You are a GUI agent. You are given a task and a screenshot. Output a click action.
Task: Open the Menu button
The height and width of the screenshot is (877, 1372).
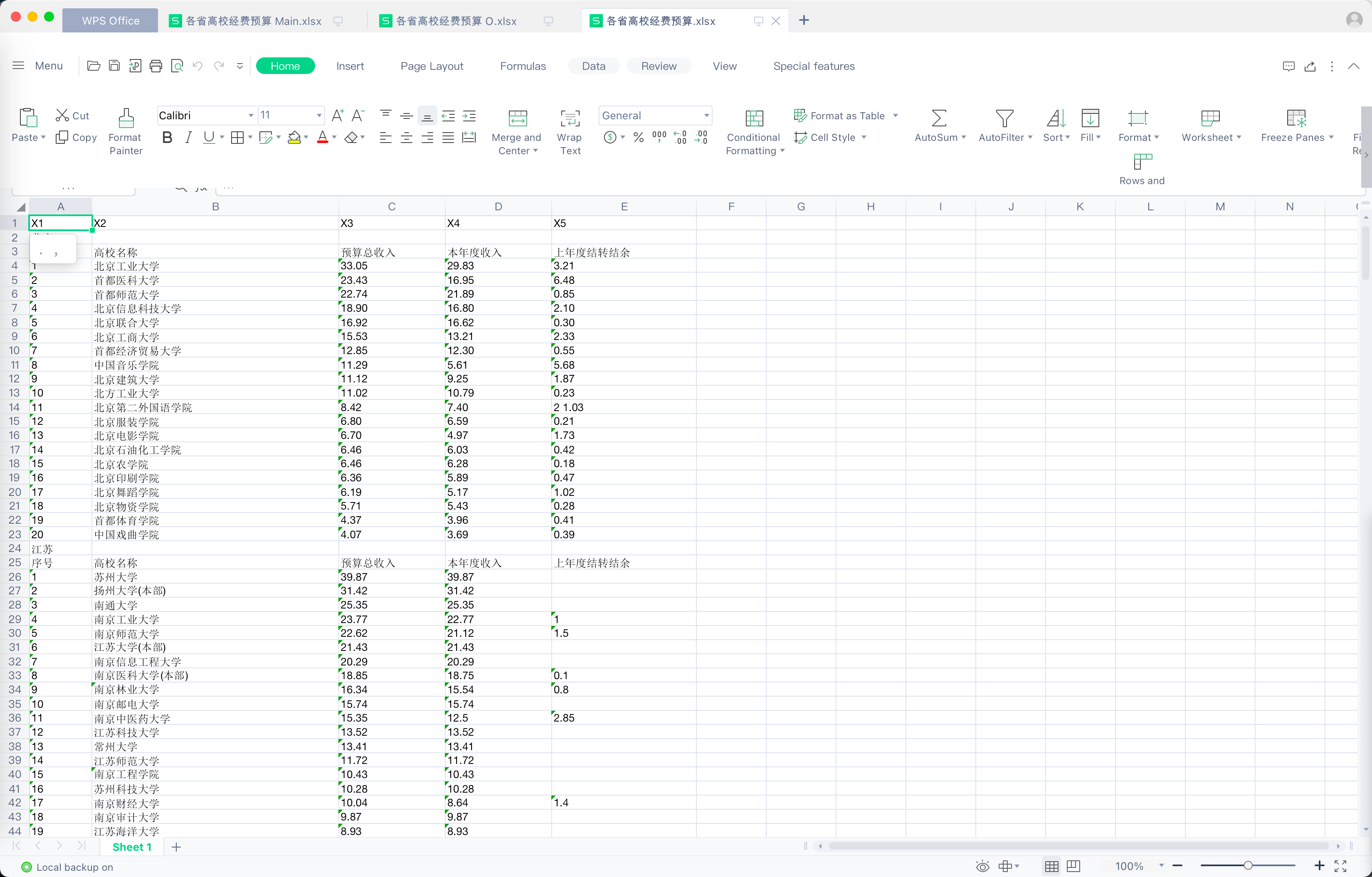[37, 66]
